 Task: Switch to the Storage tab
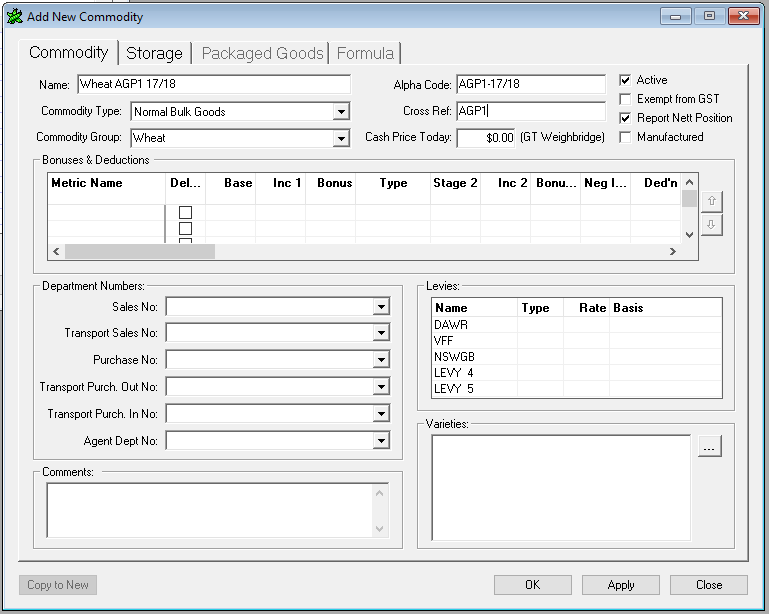[x=154, y=53]
